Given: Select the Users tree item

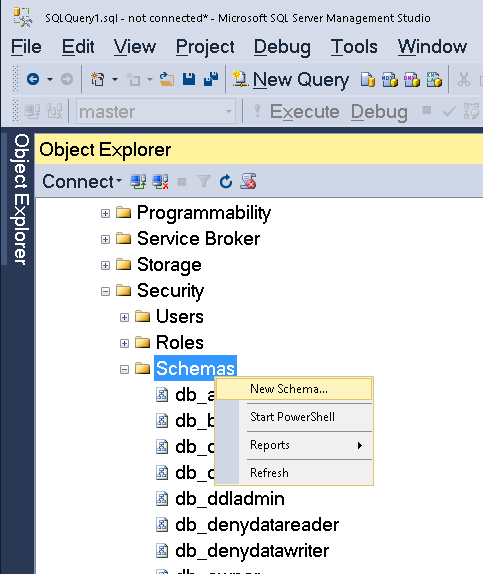Looking at the screenshot, I should pyautogui.click(x=179, y=317).
